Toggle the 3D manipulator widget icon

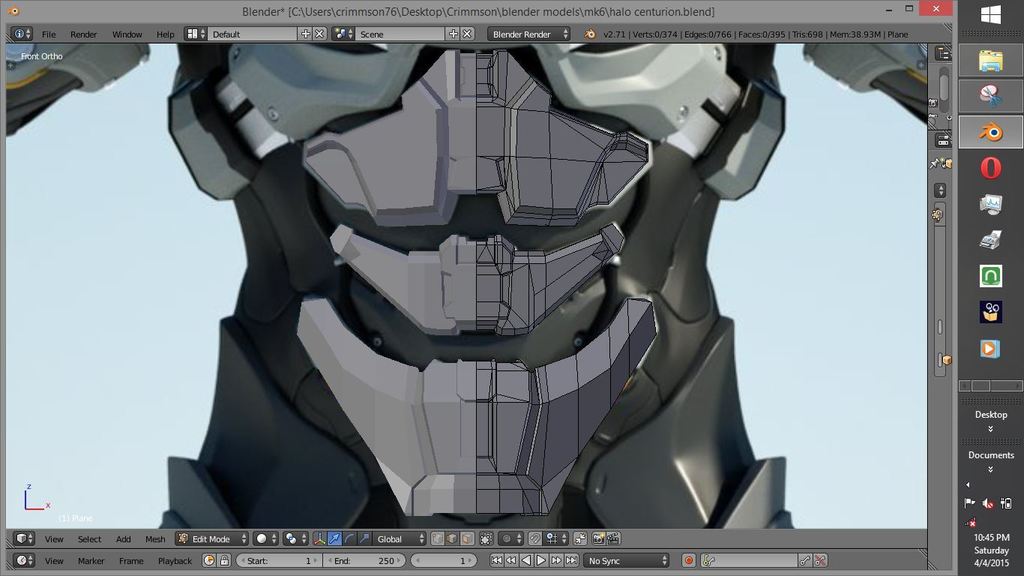point(320,539)
